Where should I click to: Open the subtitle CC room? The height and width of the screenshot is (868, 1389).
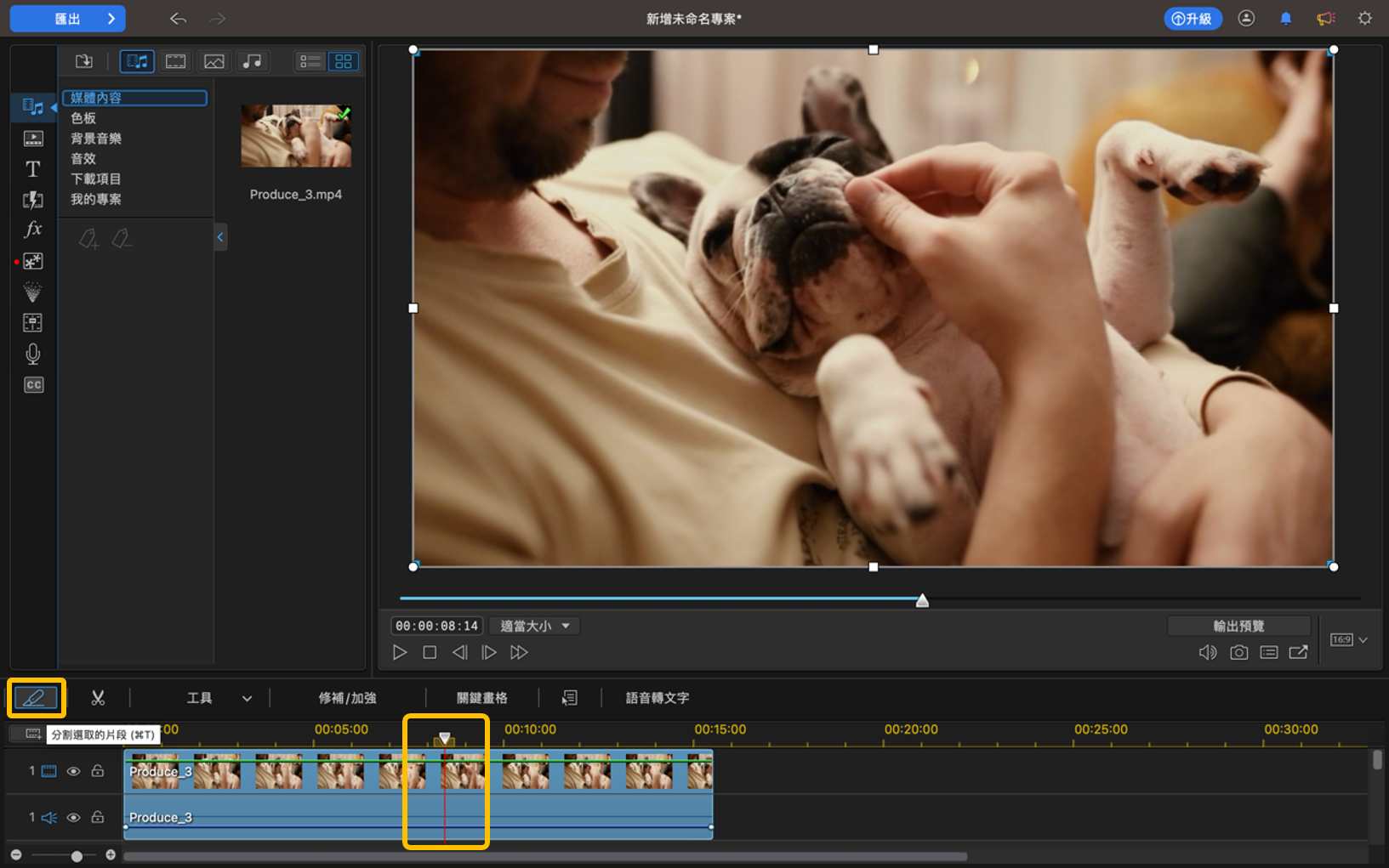click(33, 385)
